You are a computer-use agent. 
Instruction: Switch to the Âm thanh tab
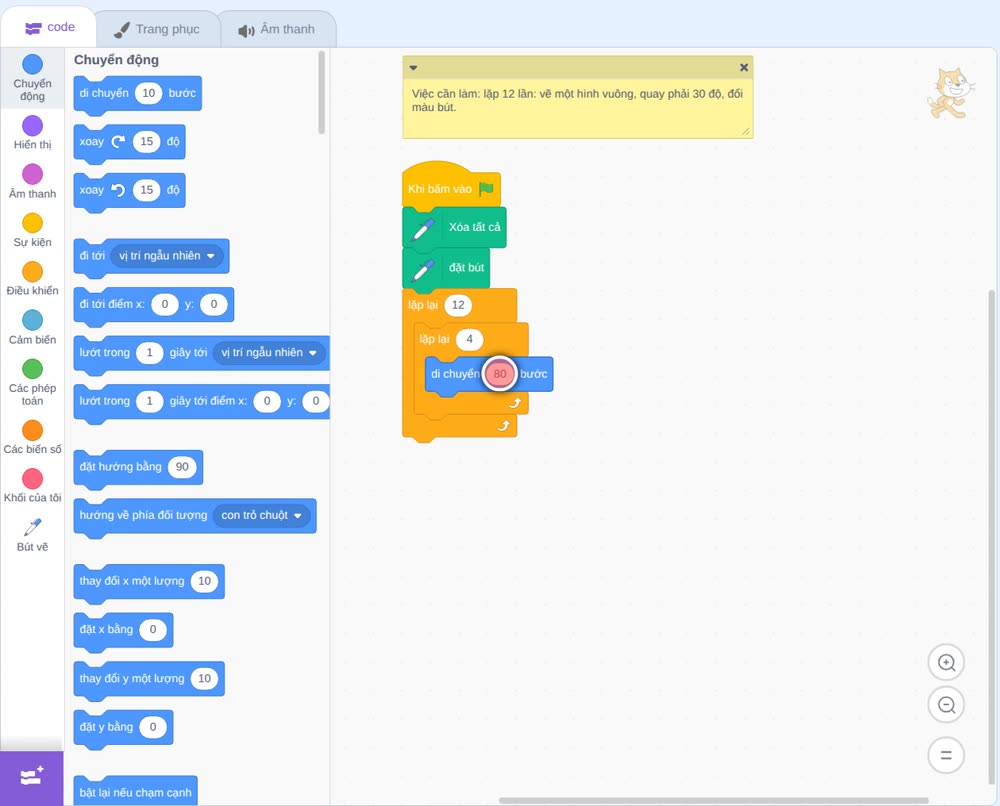[277, 29]
